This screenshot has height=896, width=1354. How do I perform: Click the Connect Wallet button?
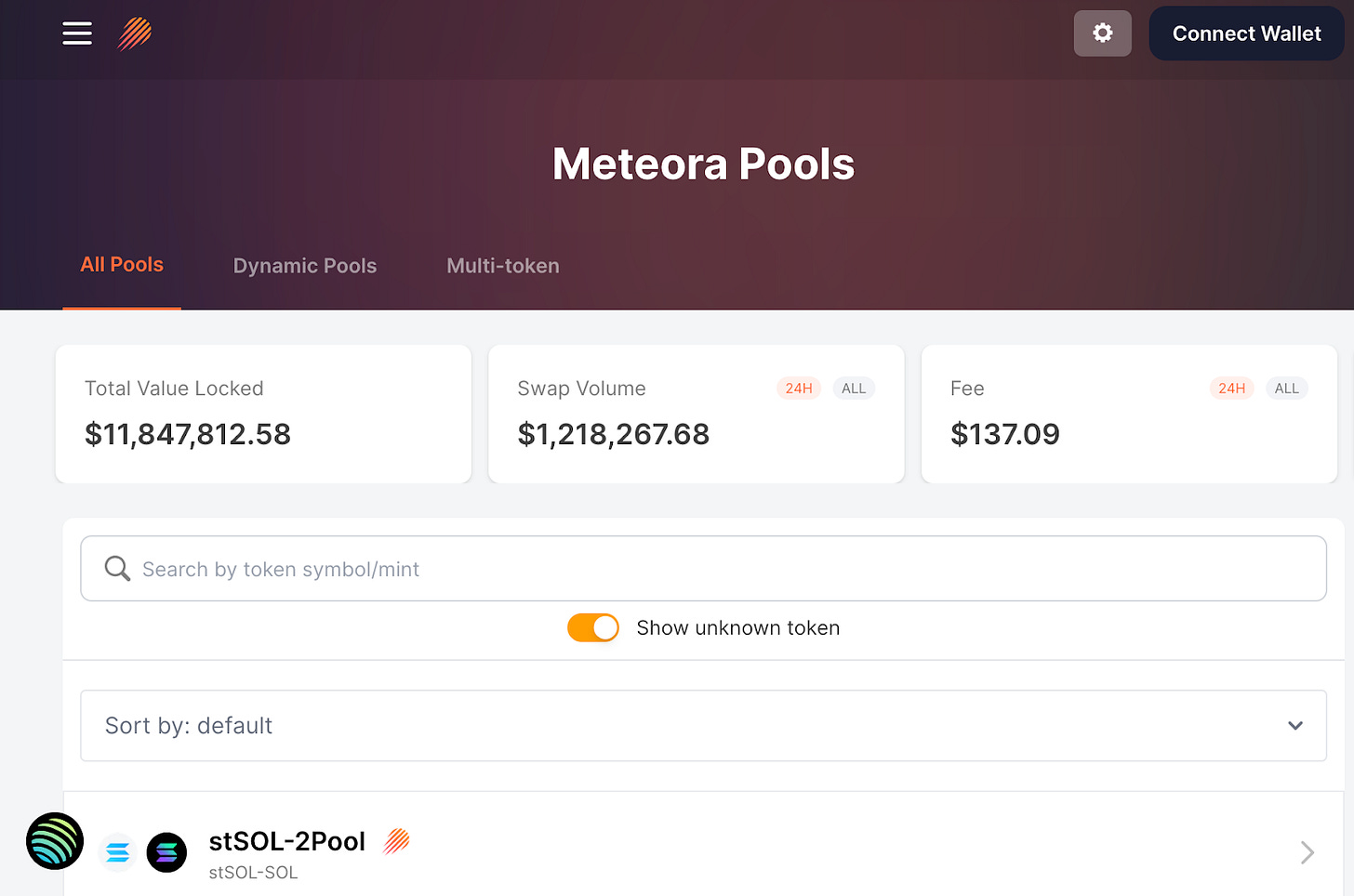pos(1245,33)
